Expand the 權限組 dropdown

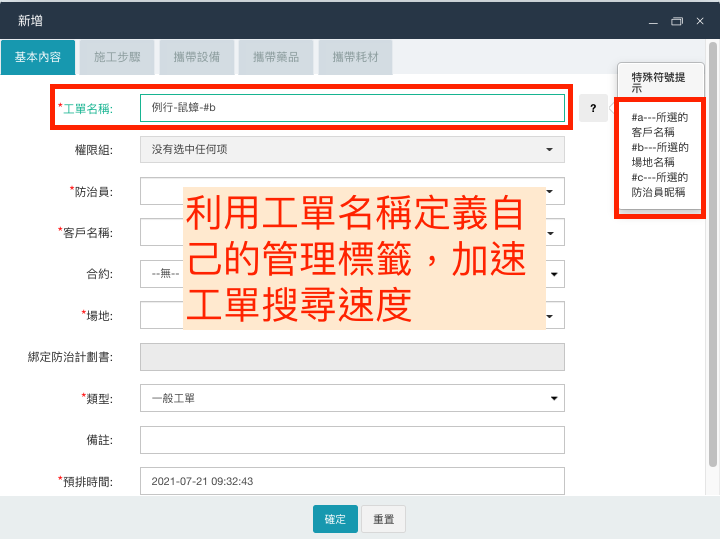click(352, 150)
